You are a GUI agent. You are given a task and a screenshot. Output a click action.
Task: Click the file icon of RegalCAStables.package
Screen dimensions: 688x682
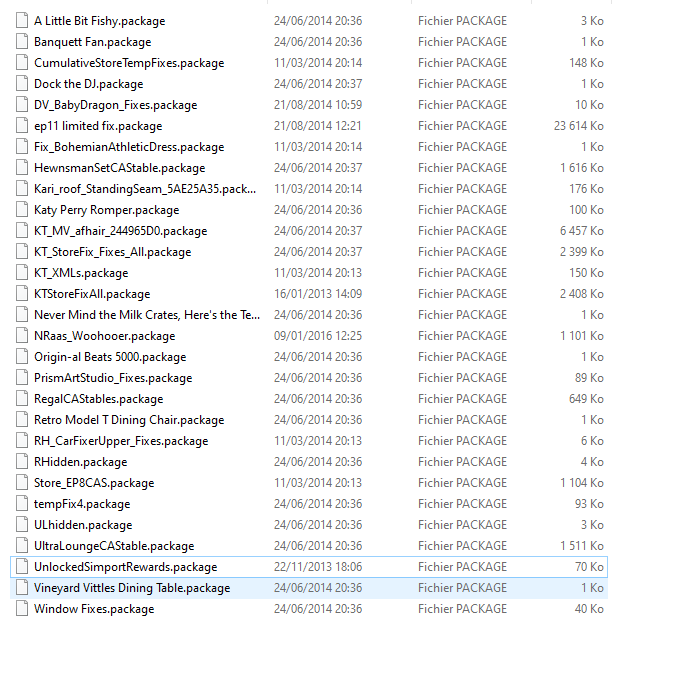pos(22,399)
